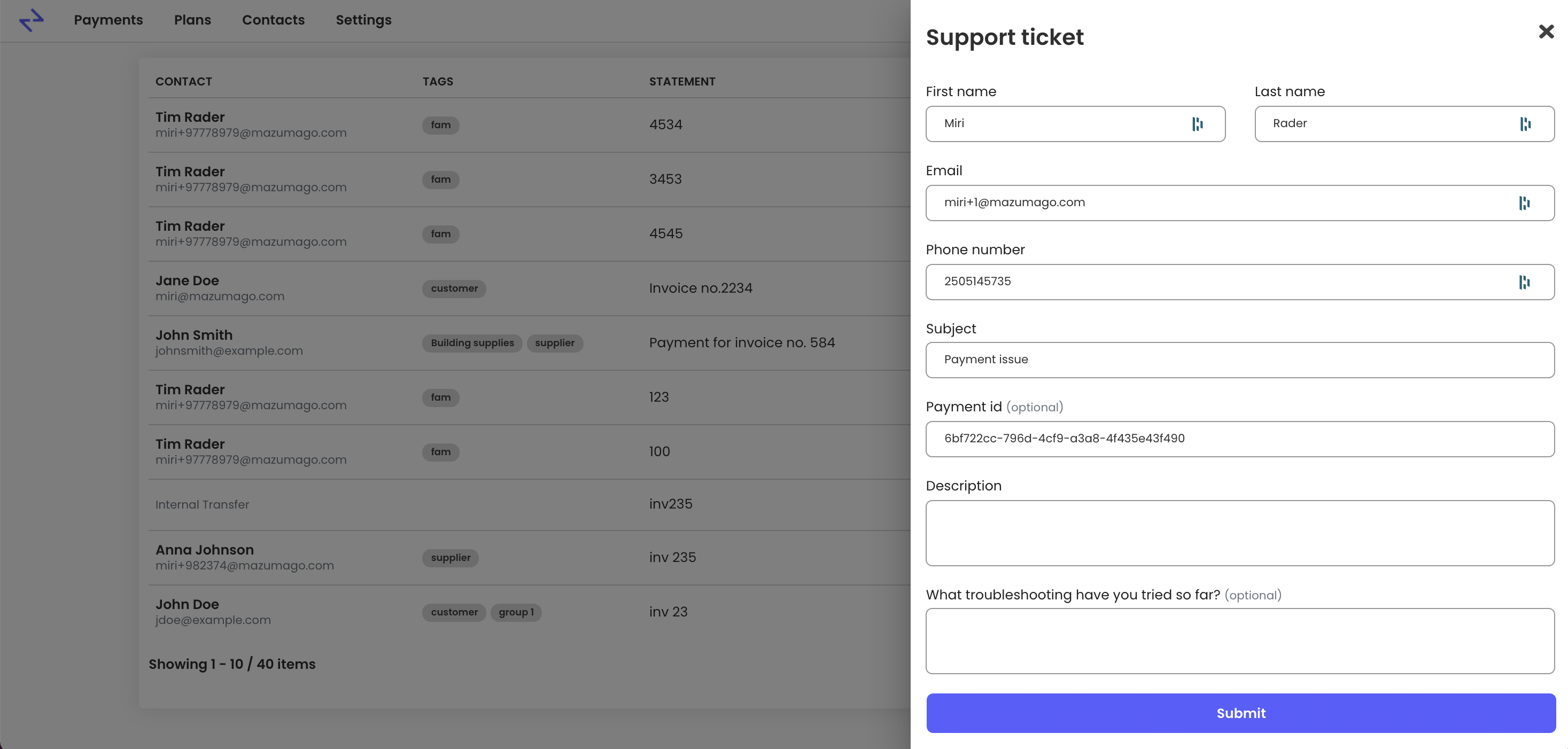Image resolution: width=1568 pixels, height=749 pixels.
Task: Click the John Smith contact name
Action: pos(193,336)
